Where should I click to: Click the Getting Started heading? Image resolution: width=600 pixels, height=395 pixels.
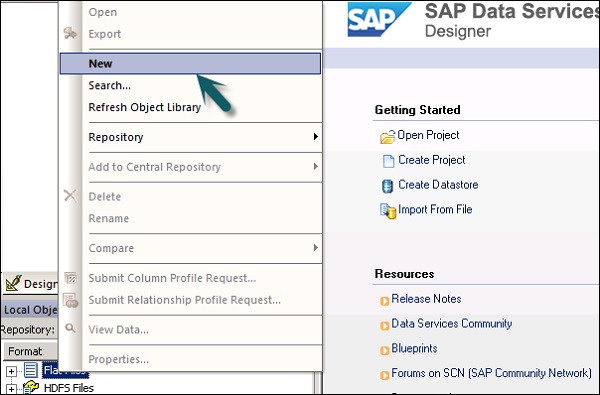tap(417, 110)
